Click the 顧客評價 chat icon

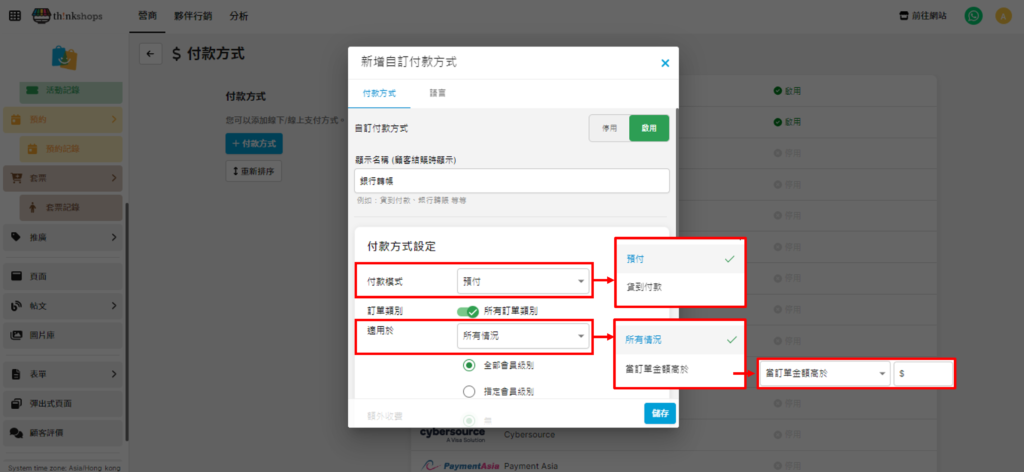[17, 432]
